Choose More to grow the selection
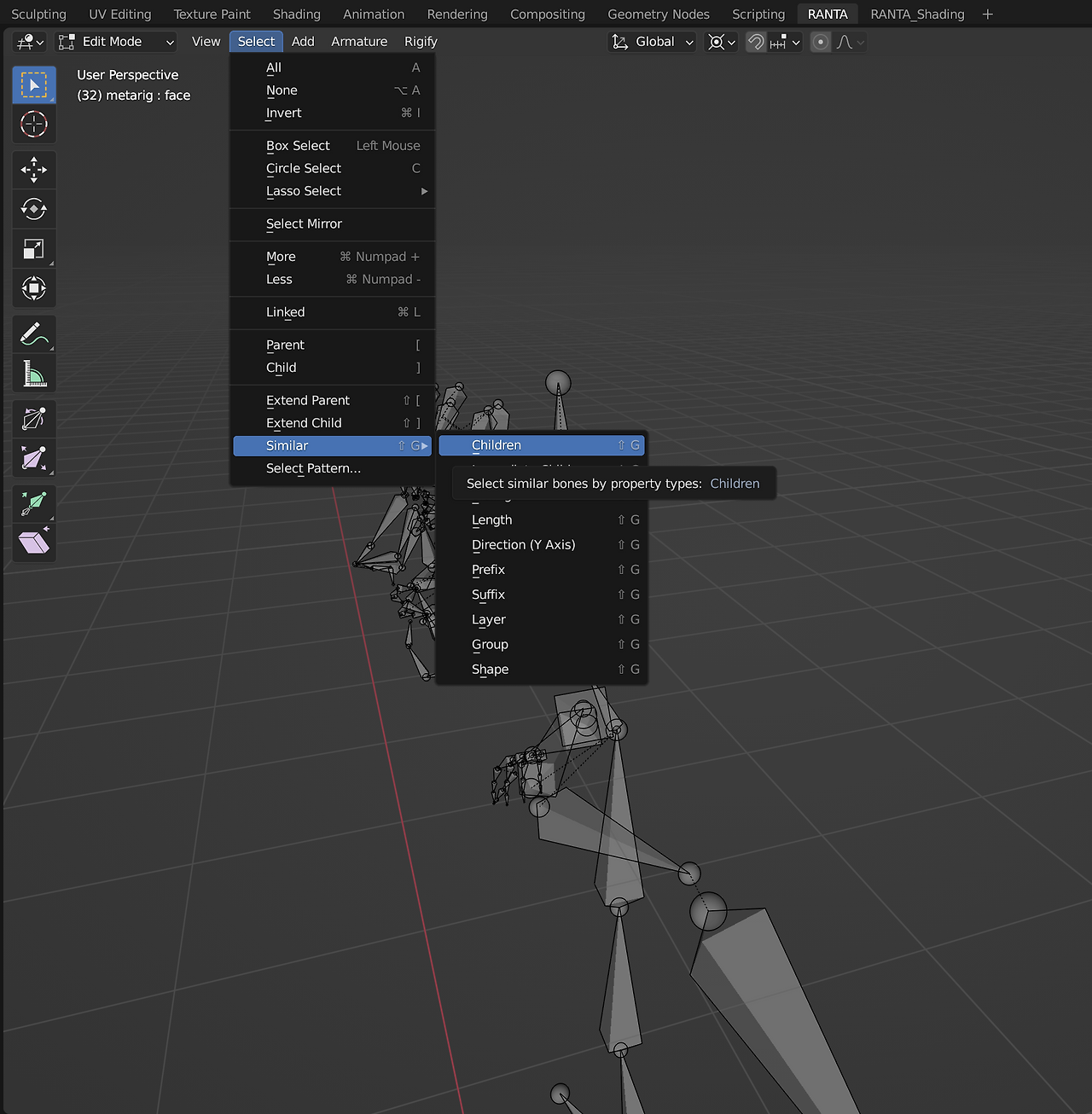The width and height of the screenshot is (1092, 1114). pyautogui.click(x=332, y=257)
